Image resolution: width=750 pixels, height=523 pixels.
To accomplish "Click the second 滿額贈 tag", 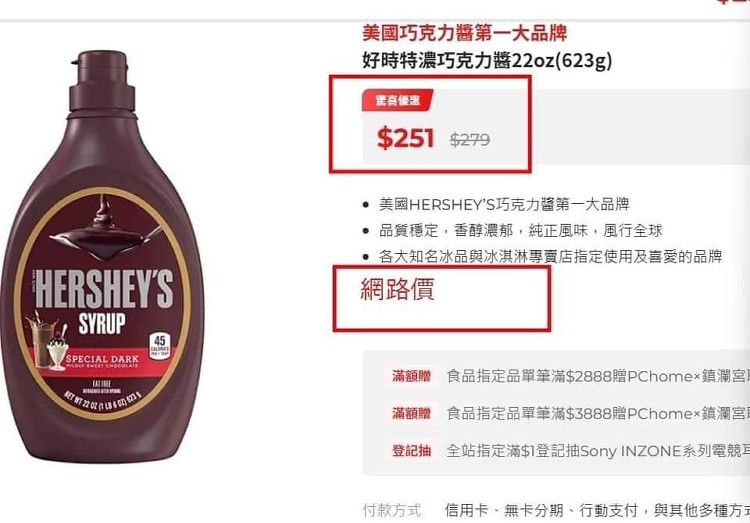I will (411, 413).
